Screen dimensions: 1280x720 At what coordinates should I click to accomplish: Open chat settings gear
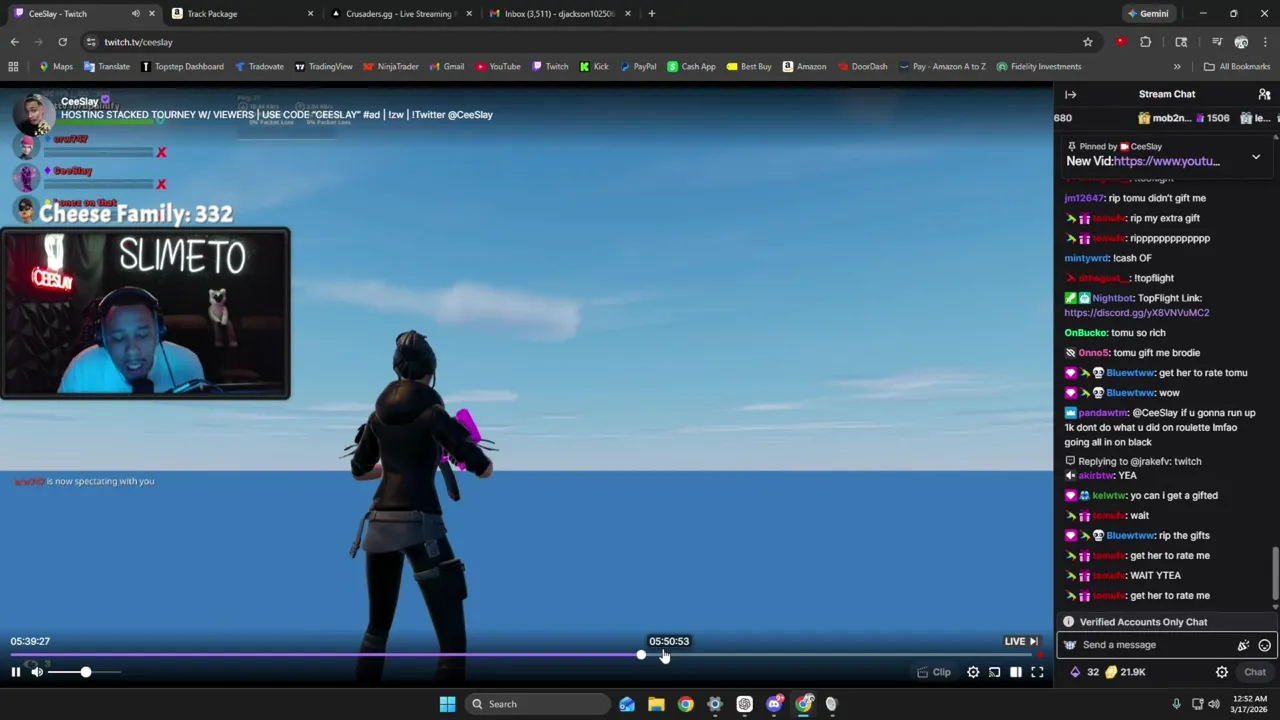point(1221,672)
